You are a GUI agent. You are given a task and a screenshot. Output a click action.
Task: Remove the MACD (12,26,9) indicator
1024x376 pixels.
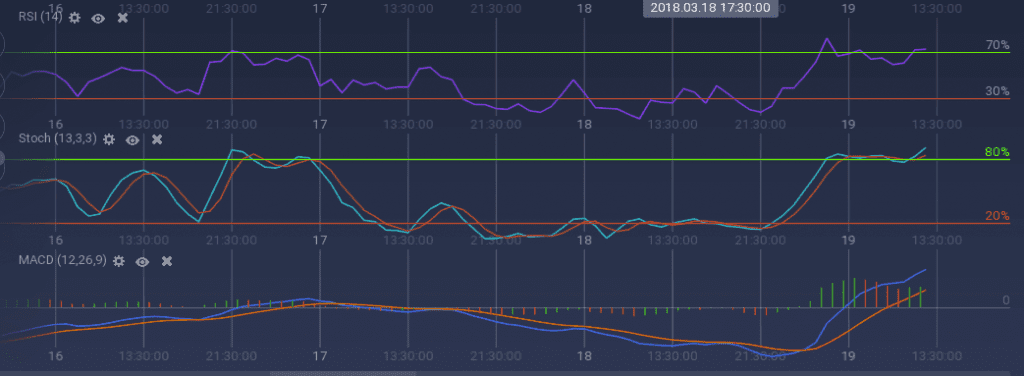[x=167, y=261]
